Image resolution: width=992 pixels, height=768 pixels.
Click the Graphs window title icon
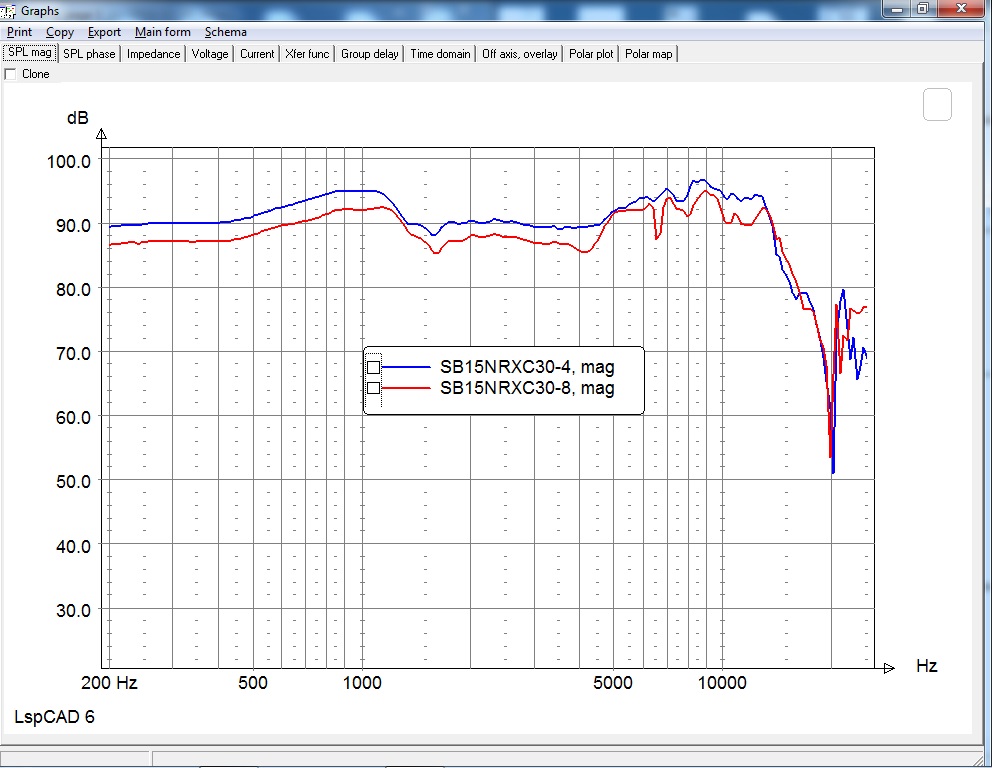coord(8,11)
